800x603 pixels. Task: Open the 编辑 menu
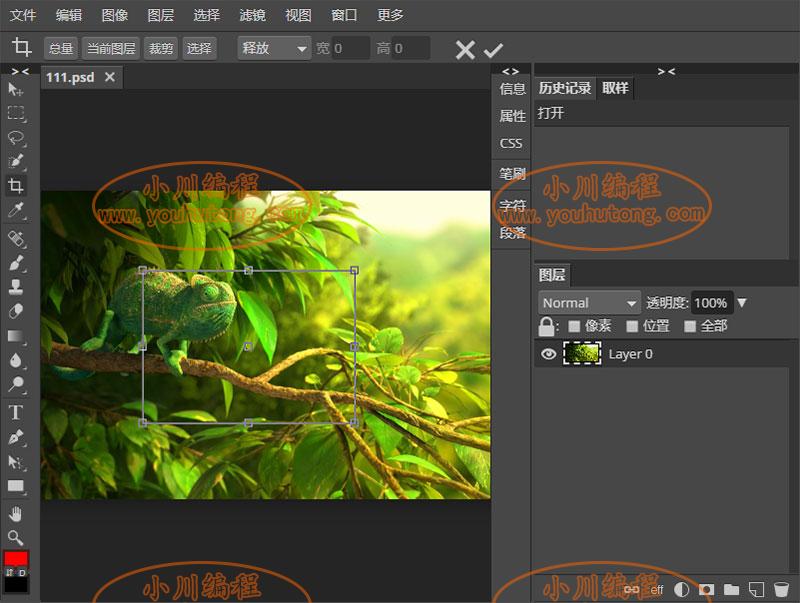[69, 15]
